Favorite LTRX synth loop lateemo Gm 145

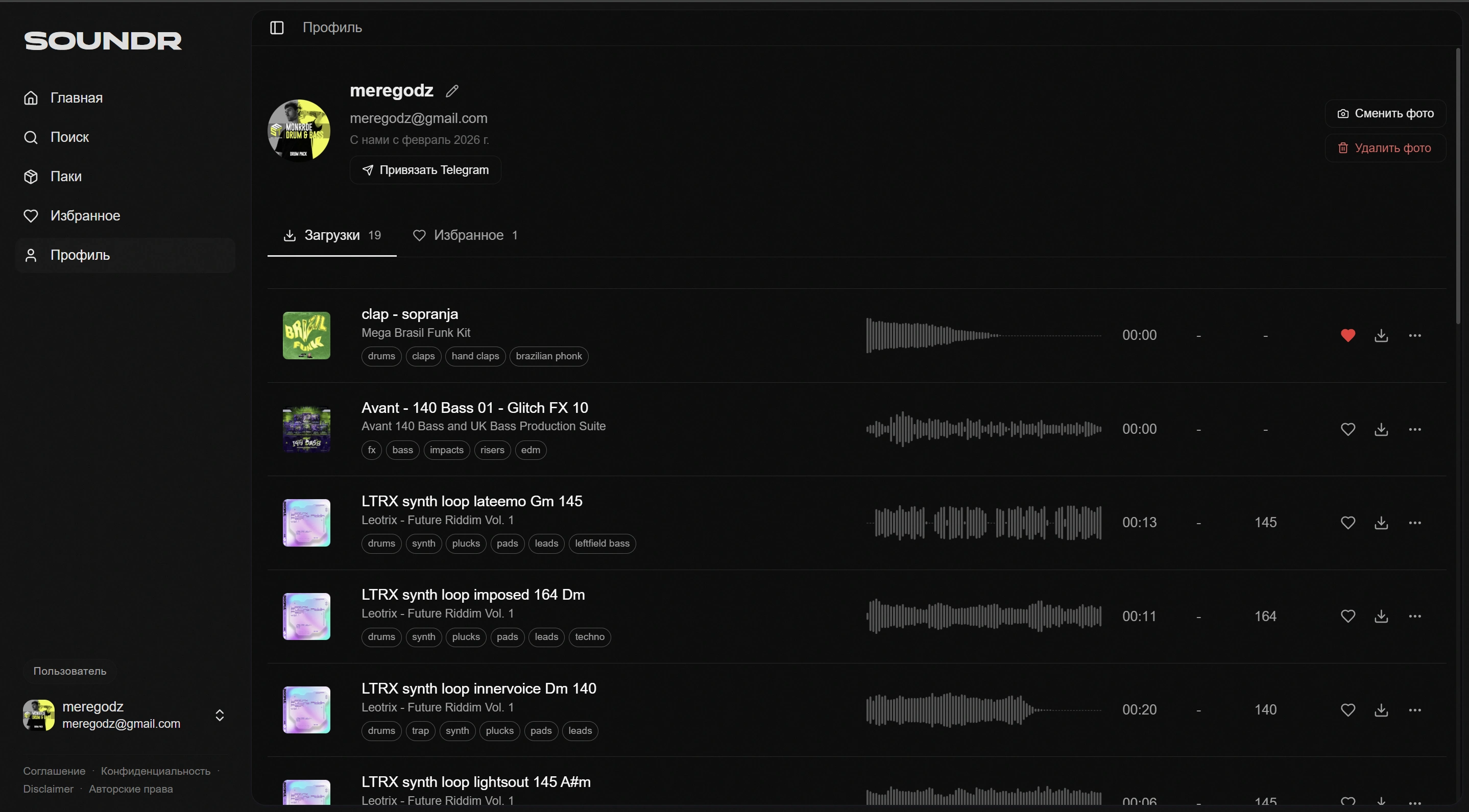1347,523
